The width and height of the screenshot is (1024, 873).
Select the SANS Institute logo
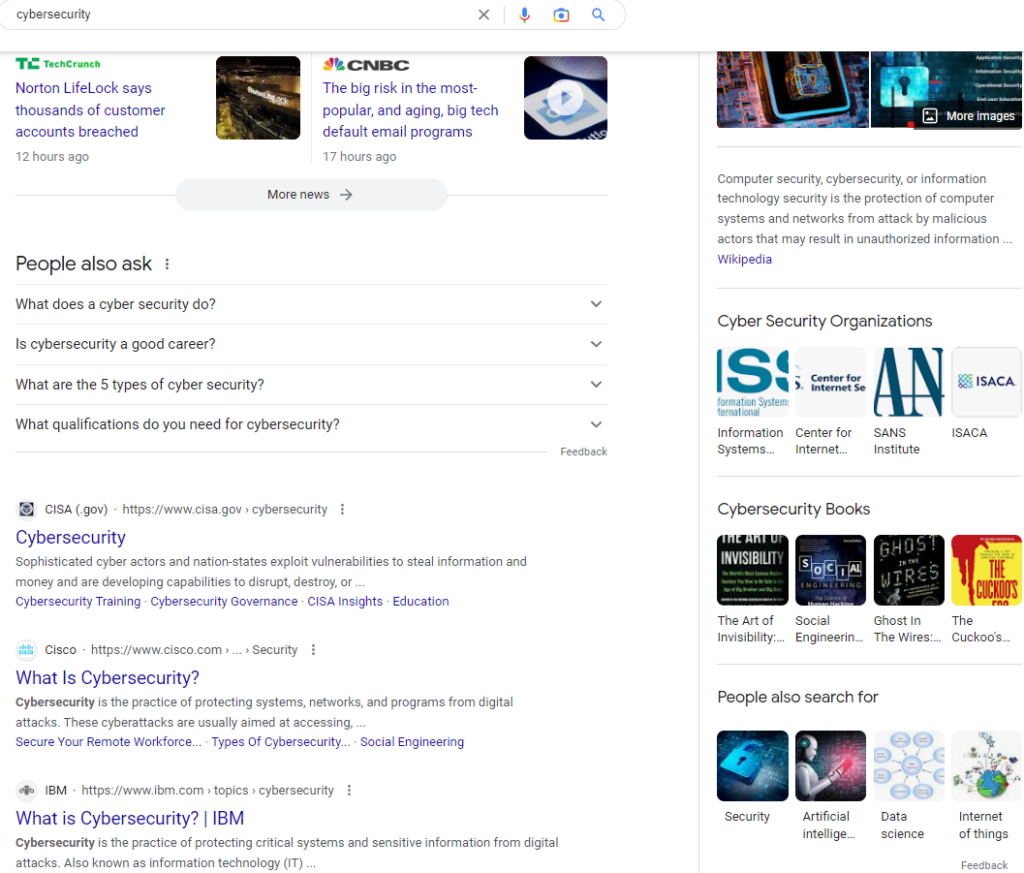point(908,383)
